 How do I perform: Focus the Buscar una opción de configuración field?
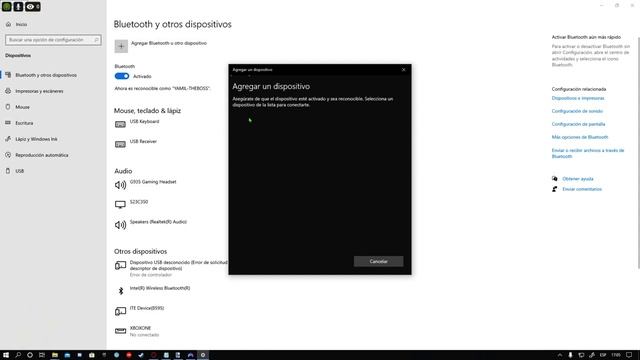point(53,40)
